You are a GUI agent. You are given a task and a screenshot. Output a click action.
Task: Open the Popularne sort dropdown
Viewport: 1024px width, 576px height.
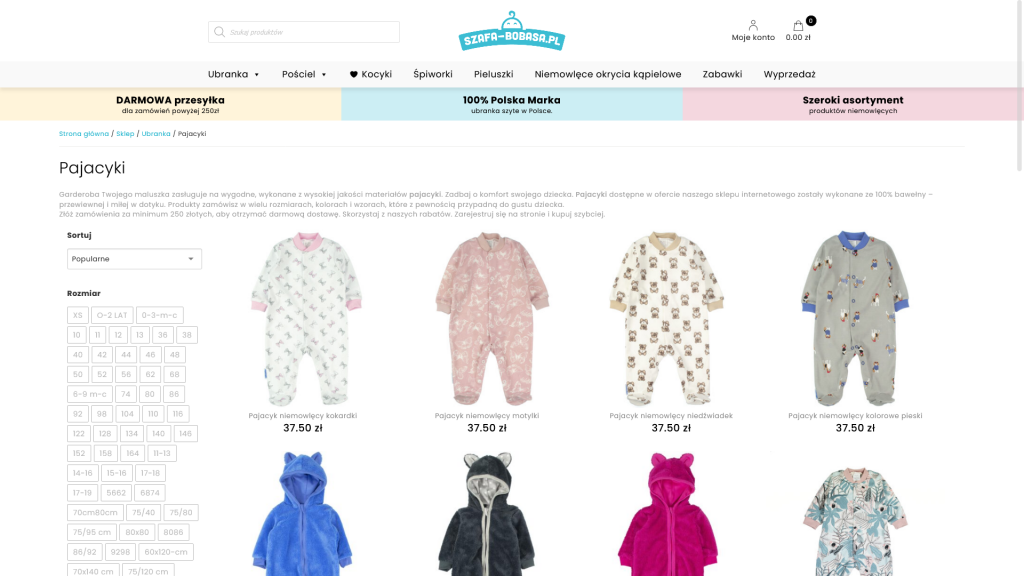(x=134, y=259)
